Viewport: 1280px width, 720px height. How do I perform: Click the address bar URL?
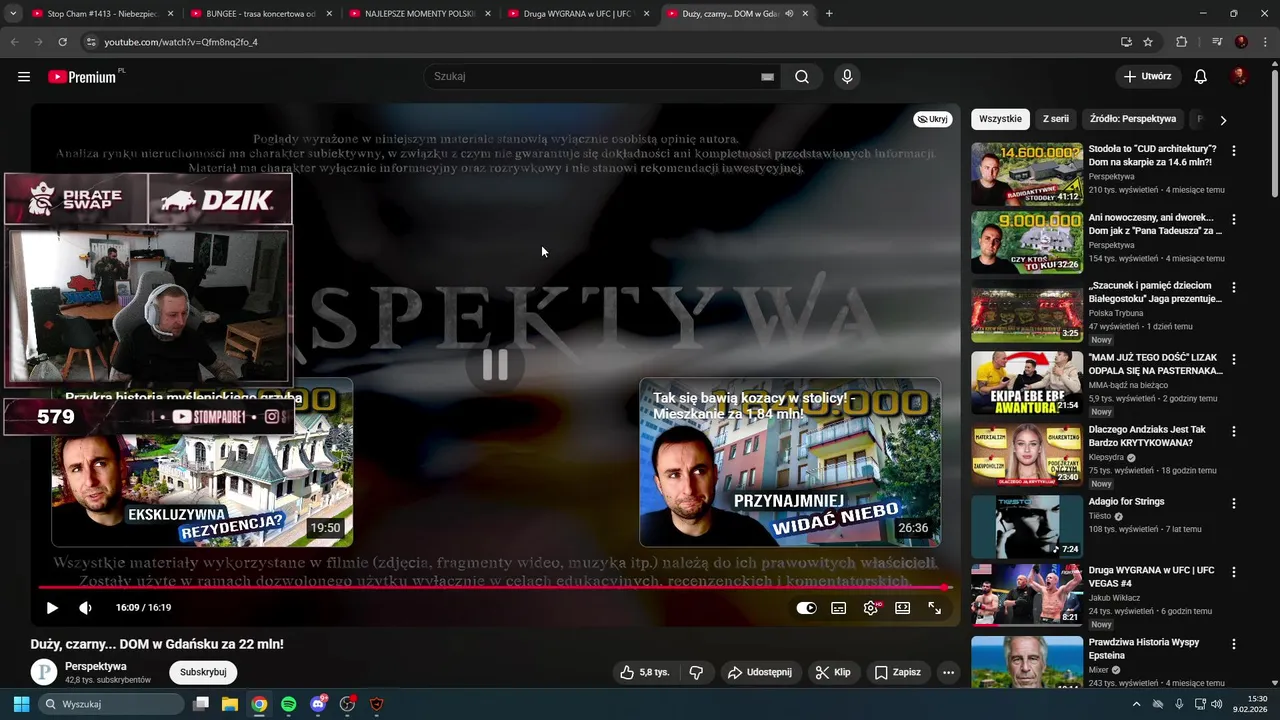181,42
